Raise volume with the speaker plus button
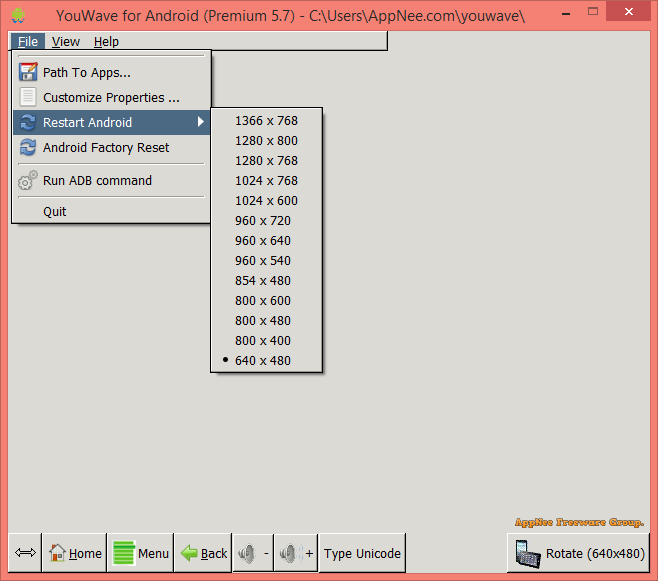Viewport: 658px width, 581px height. coord(296,553)
